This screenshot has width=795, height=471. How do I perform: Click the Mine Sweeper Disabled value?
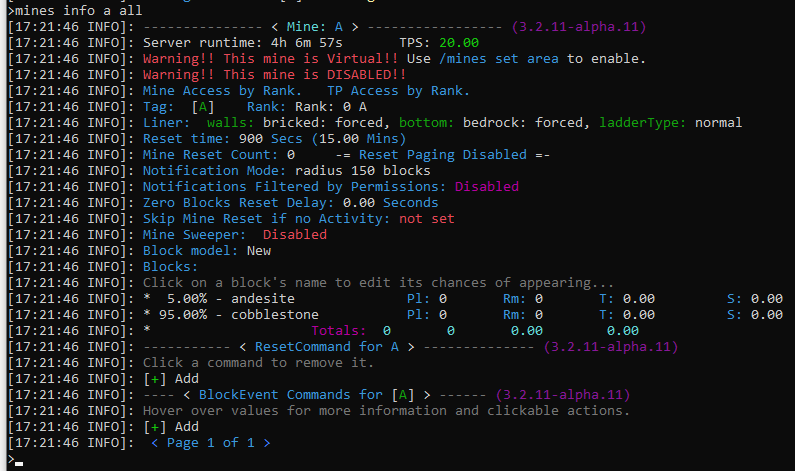tap(295, 235)
